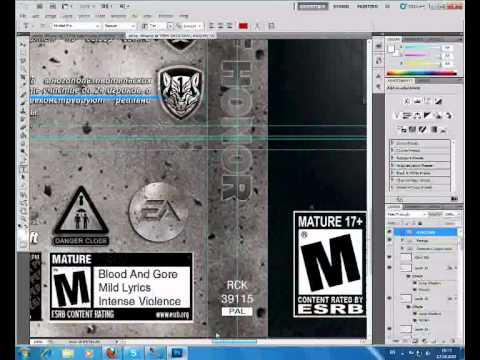This screenshot has width=480, height=360.
Task: Toggle text orientation in the options bar
Action: point(42,26)
